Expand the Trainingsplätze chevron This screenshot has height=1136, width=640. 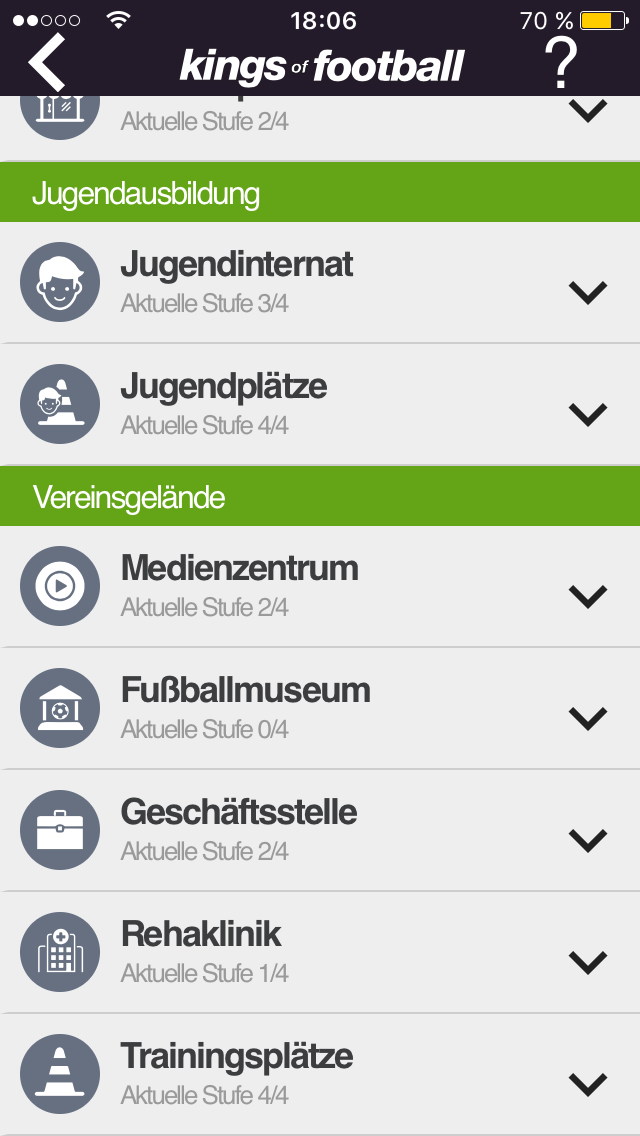coord(588,1085)
